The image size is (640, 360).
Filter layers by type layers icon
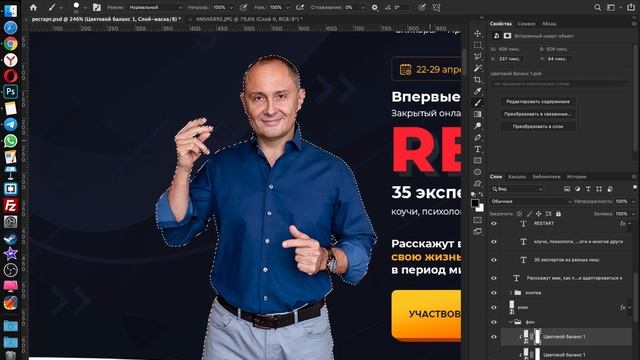point(588,189)
